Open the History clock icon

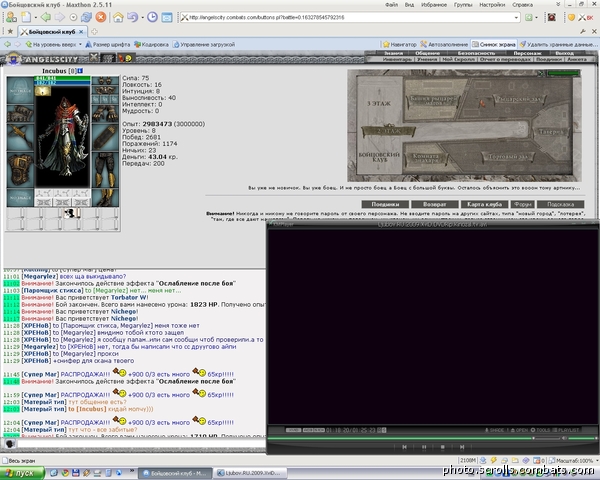point(152,17)
